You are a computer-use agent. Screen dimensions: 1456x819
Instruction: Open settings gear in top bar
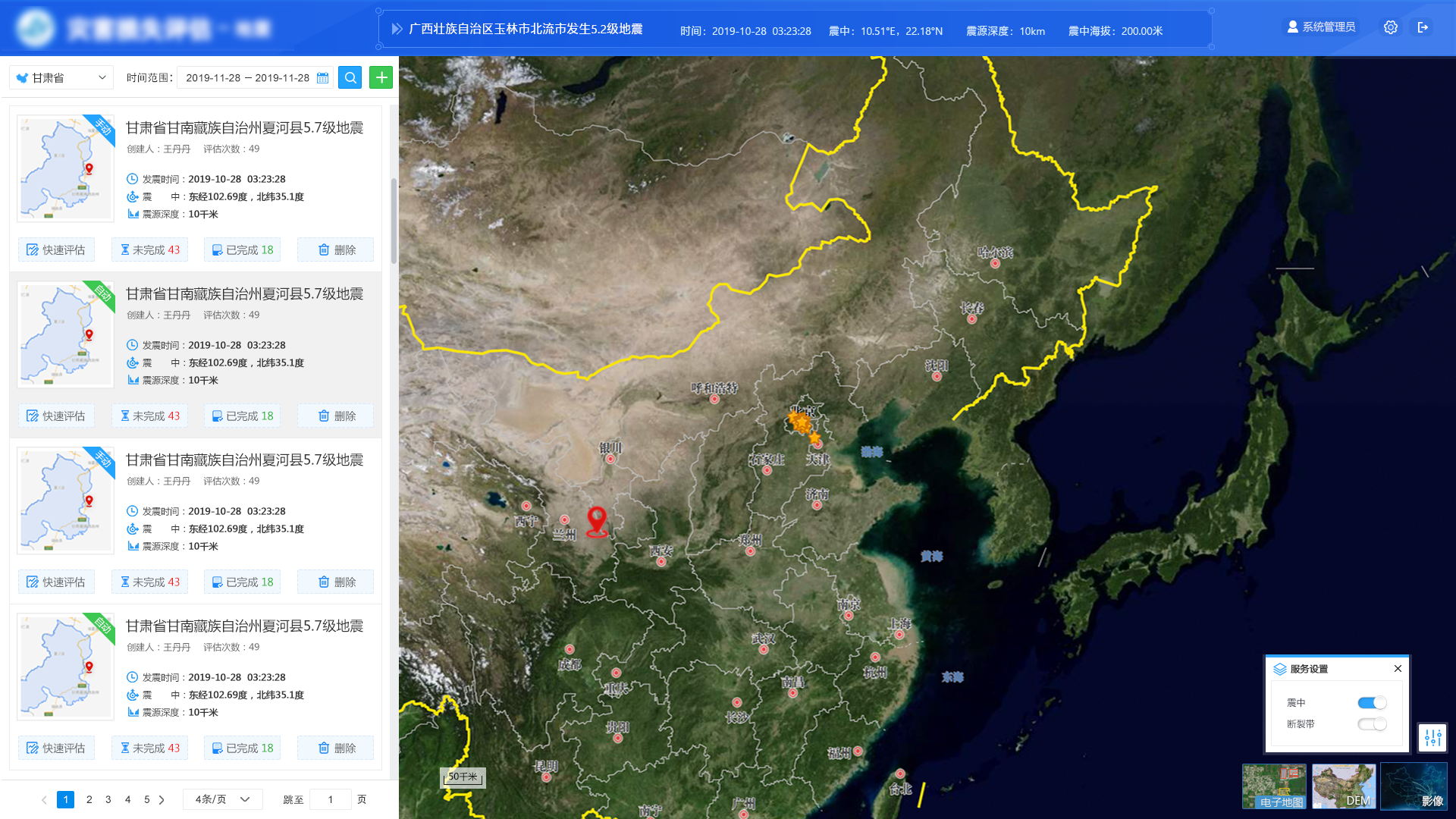point(1390,27)
